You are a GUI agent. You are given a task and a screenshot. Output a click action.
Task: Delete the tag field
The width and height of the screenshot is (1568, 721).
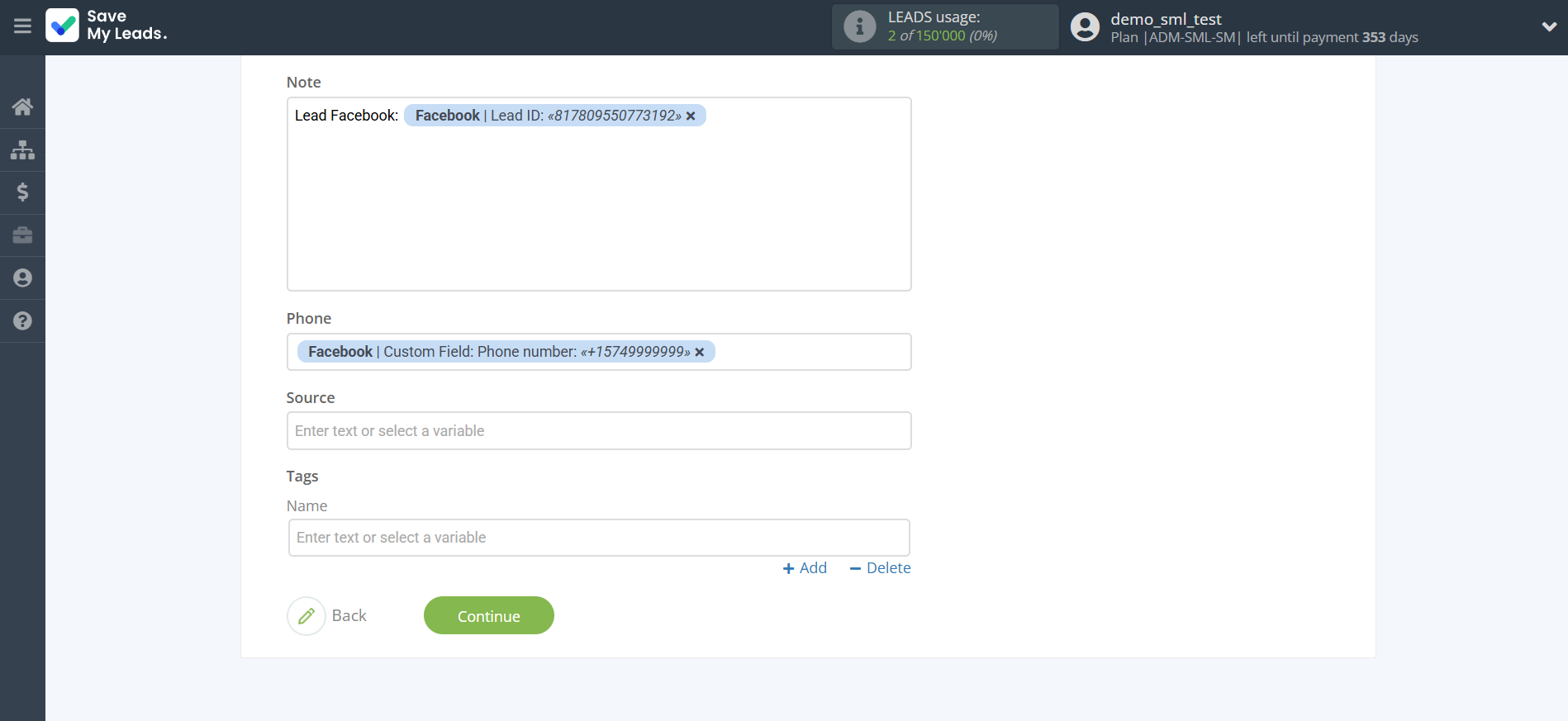coord(880,568)
